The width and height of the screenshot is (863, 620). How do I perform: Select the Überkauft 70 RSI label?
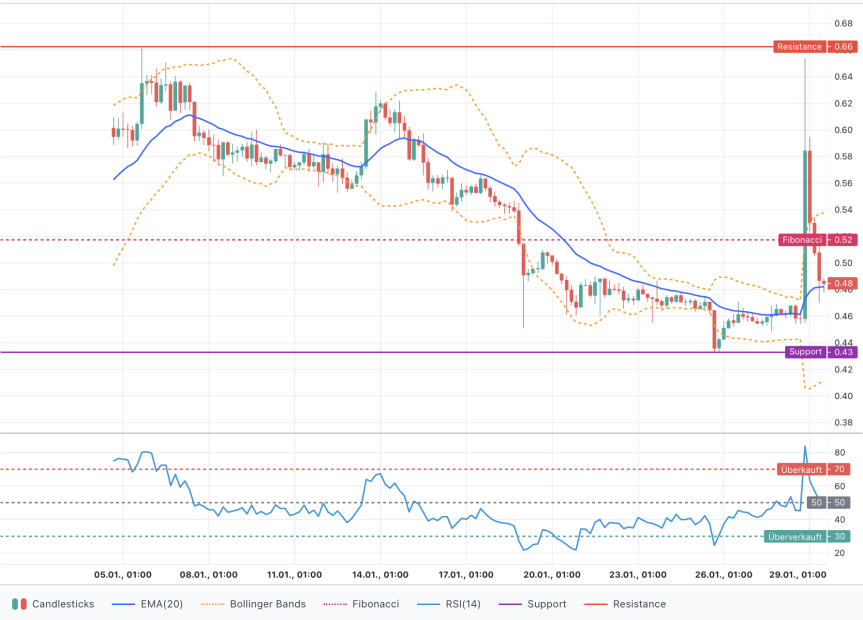pos(814,469)
